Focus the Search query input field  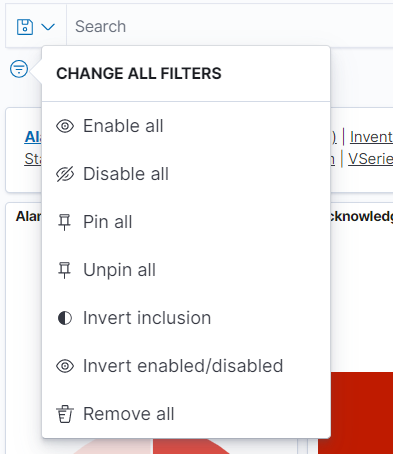230,26
